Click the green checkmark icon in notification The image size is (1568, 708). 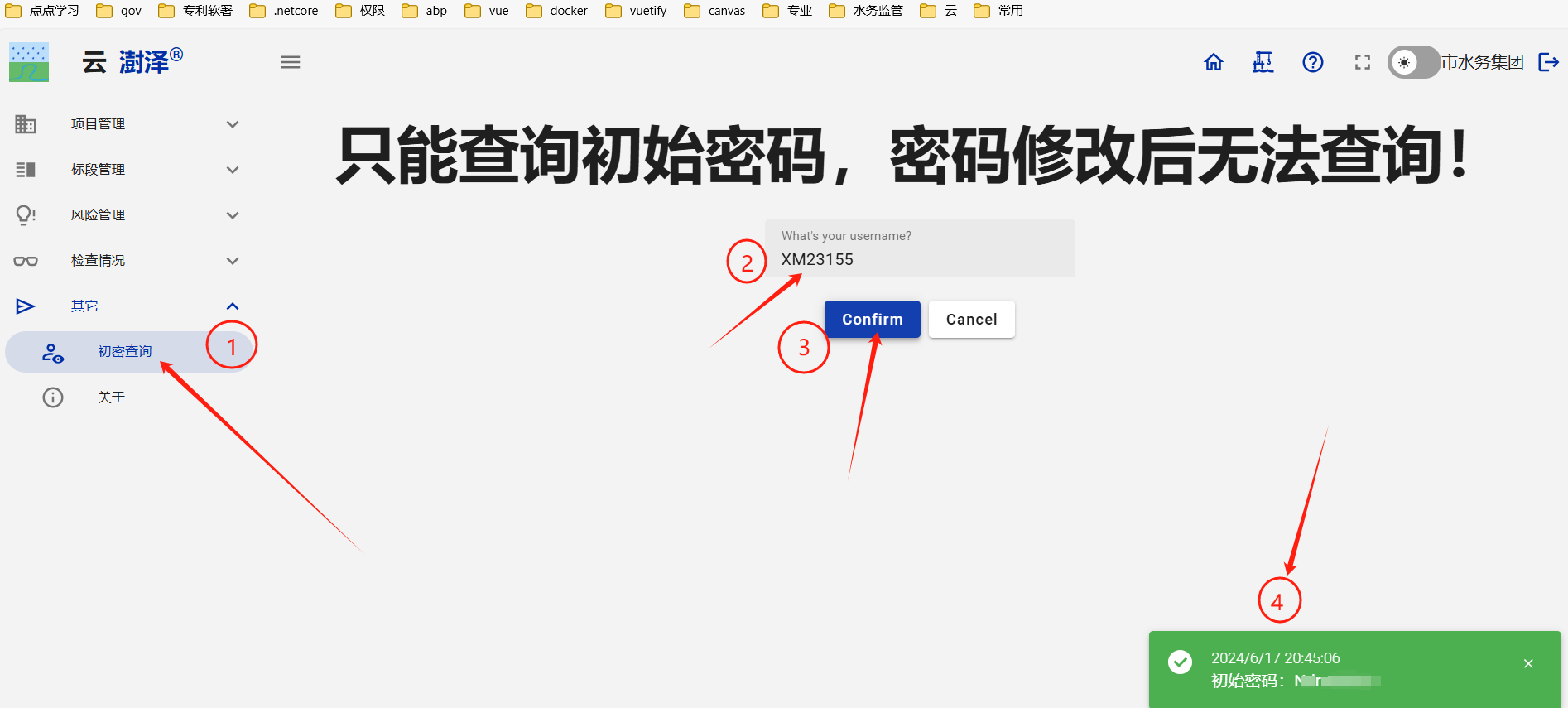[1180, 662]
